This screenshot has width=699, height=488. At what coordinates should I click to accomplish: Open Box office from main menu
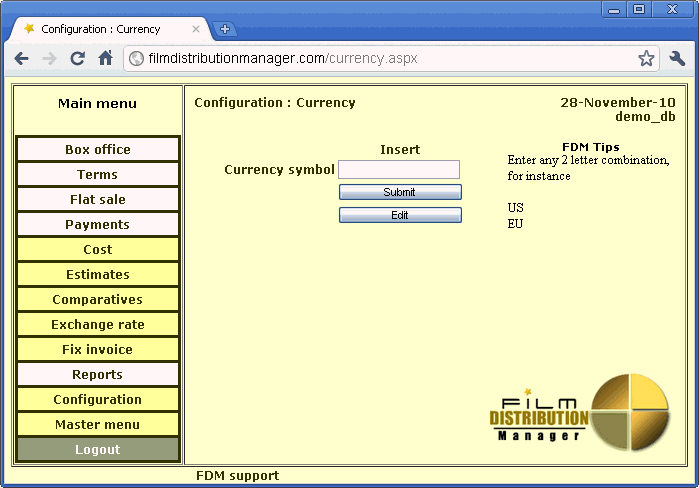[x=98, y=150]
